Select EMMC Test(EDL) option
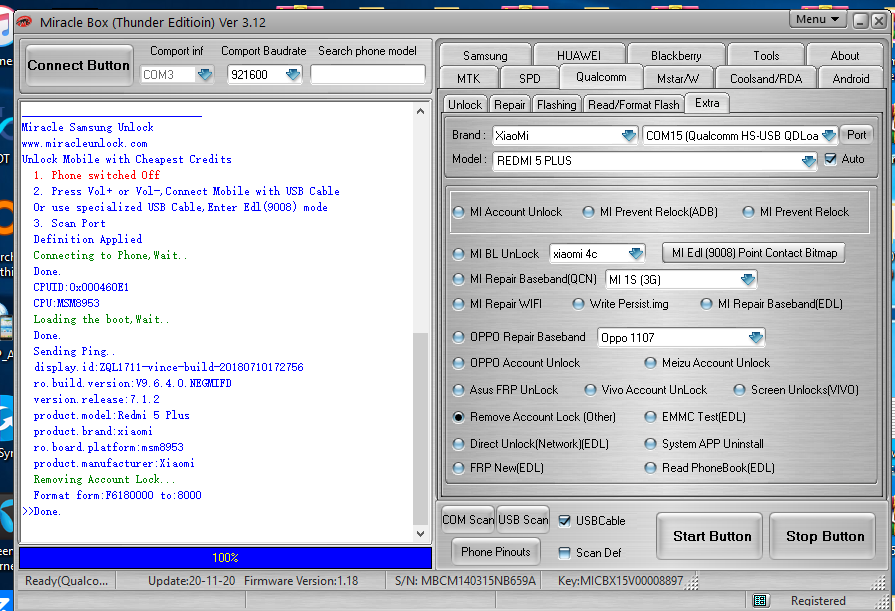The image size is (895, 611). point(695,417)
